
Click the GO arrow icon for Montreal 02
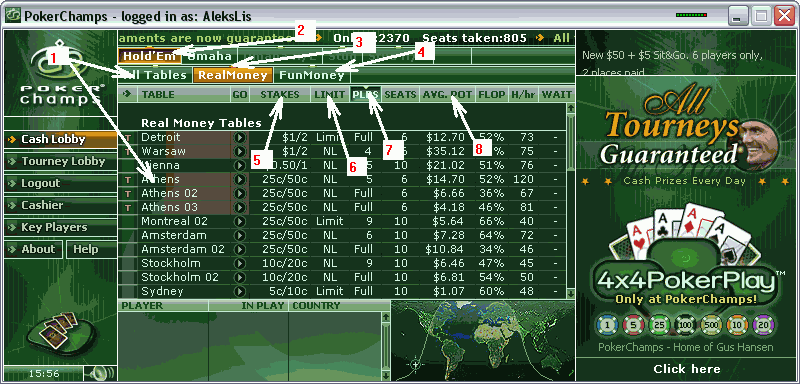click(x=239, y=222)
